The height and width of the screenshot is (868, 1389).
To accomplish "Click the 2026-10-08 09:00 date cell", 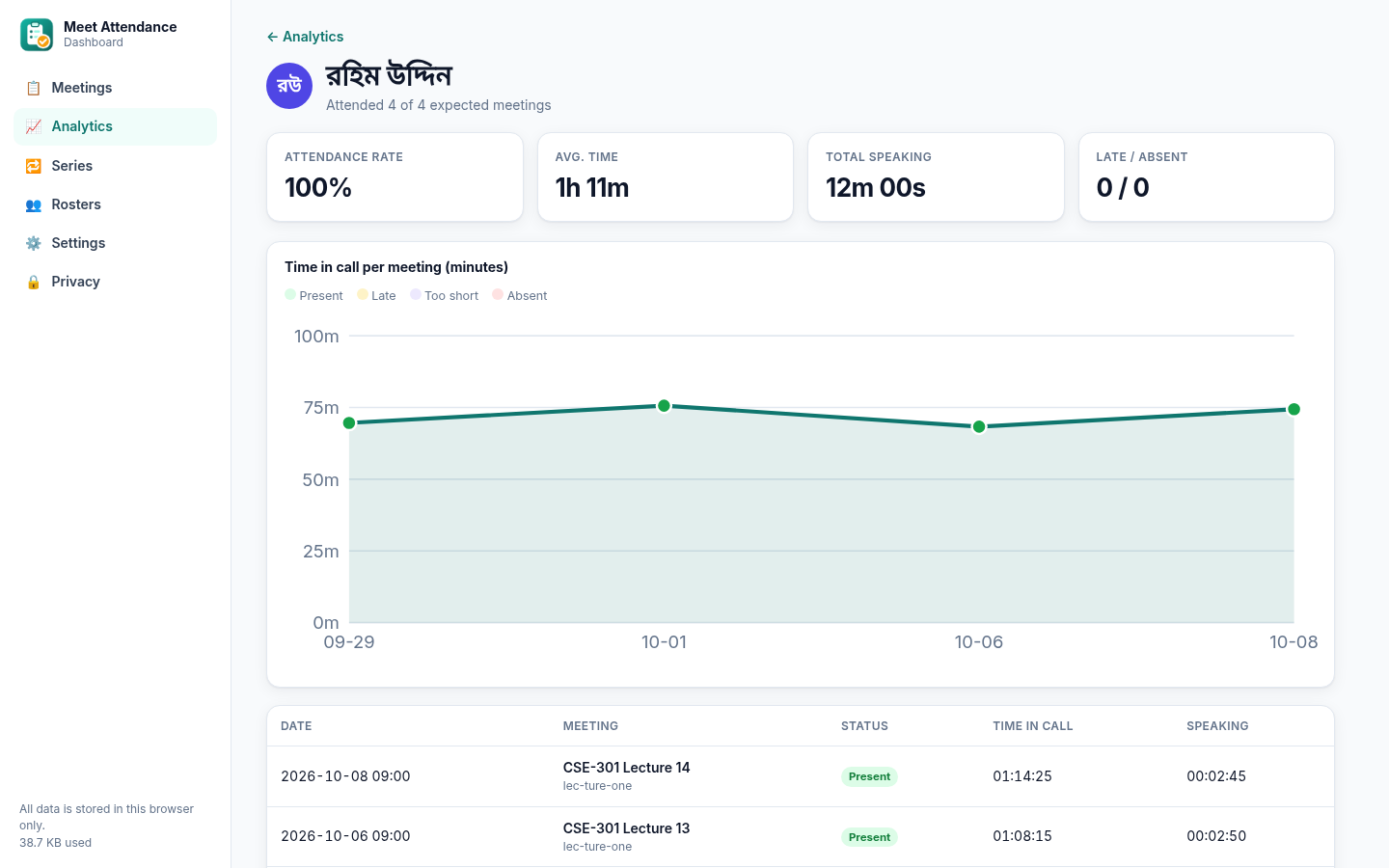I will pyautogui.click(x=345, y=776).
